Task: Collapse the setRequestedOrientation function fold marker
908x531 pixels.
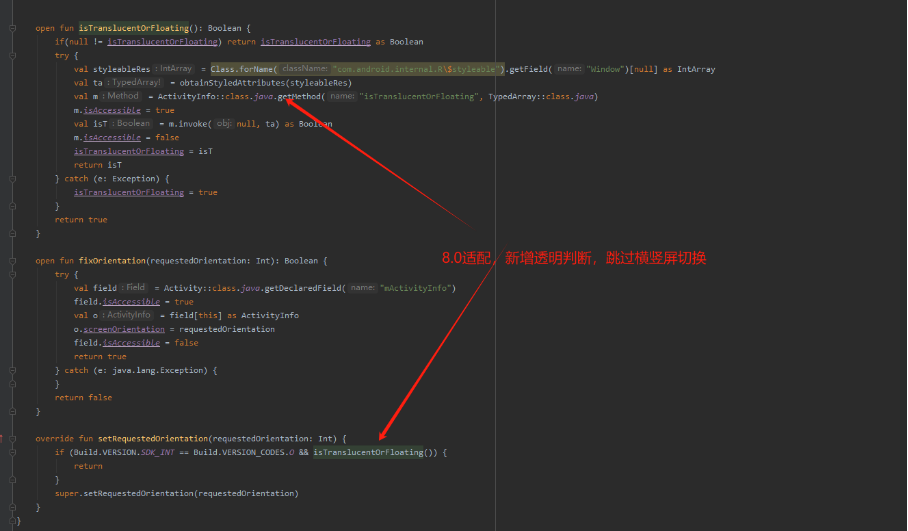Action: (14, 438)
